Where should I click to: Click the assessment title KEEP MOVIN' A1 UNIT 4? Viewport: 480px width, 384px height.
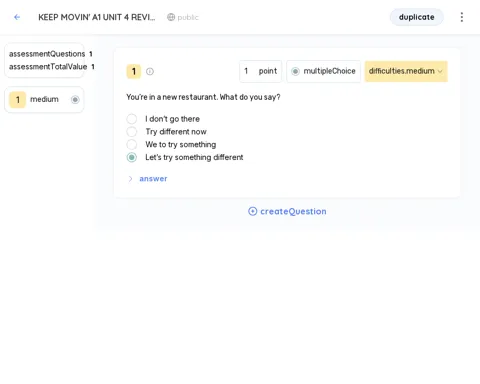point(97,17)
